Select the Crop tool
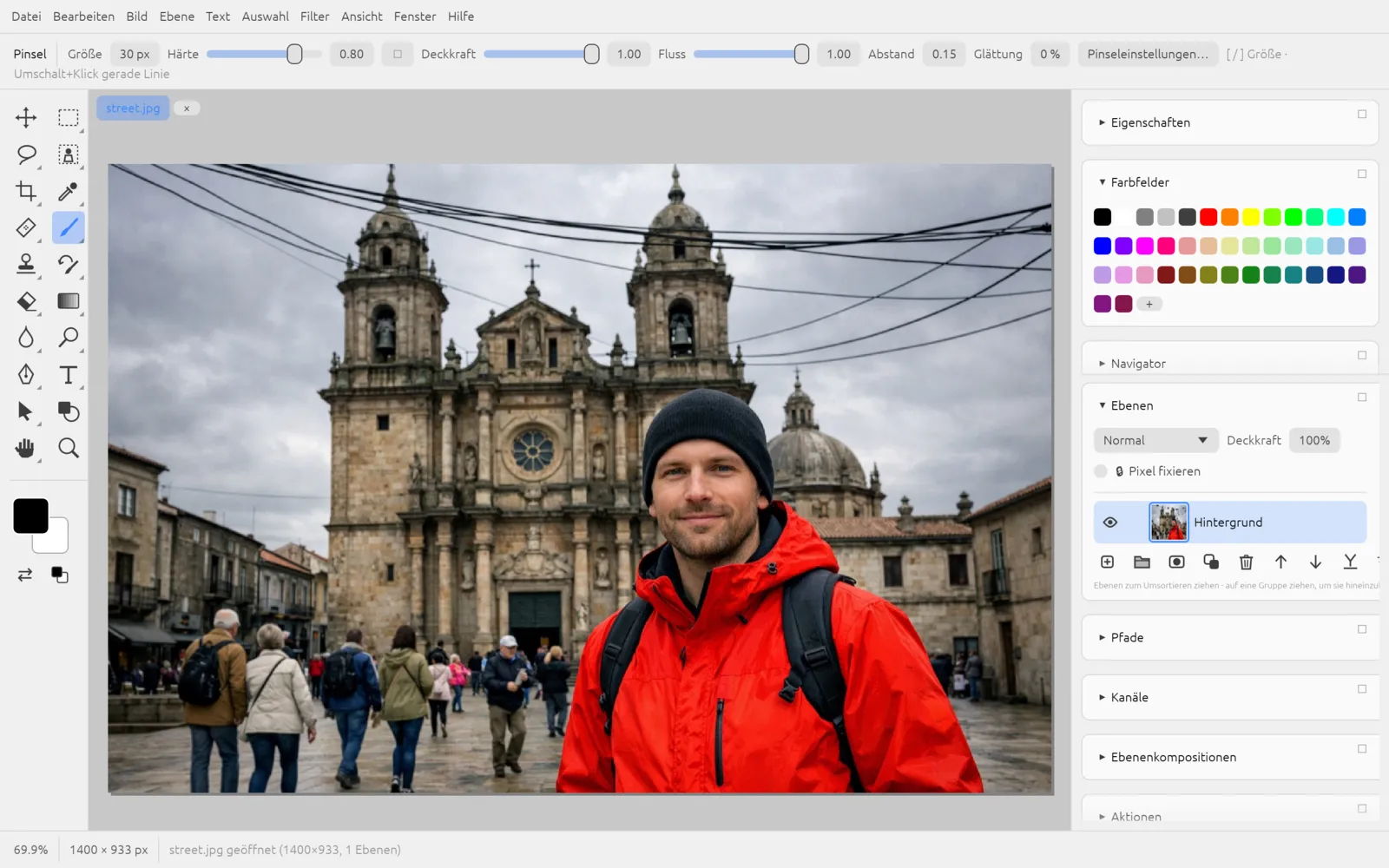The width and height of the screenshot is (1389, 868). (26, 191)
